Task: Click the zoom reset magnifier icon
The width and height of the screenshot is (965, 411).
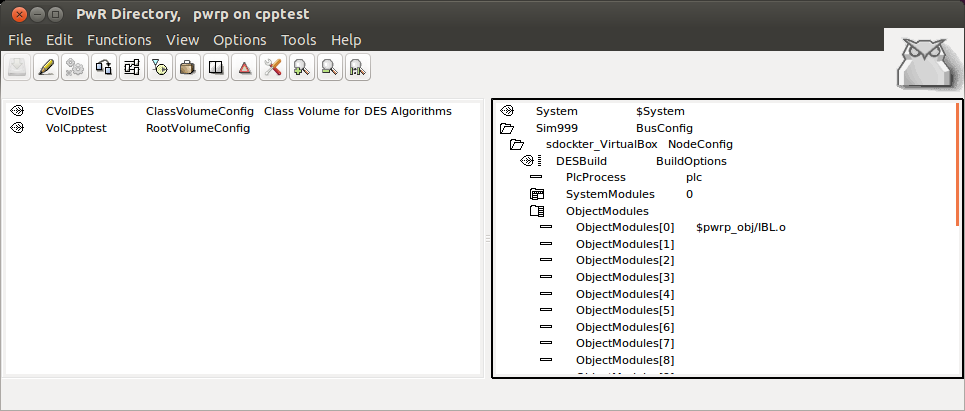Action: coord(358,67)
